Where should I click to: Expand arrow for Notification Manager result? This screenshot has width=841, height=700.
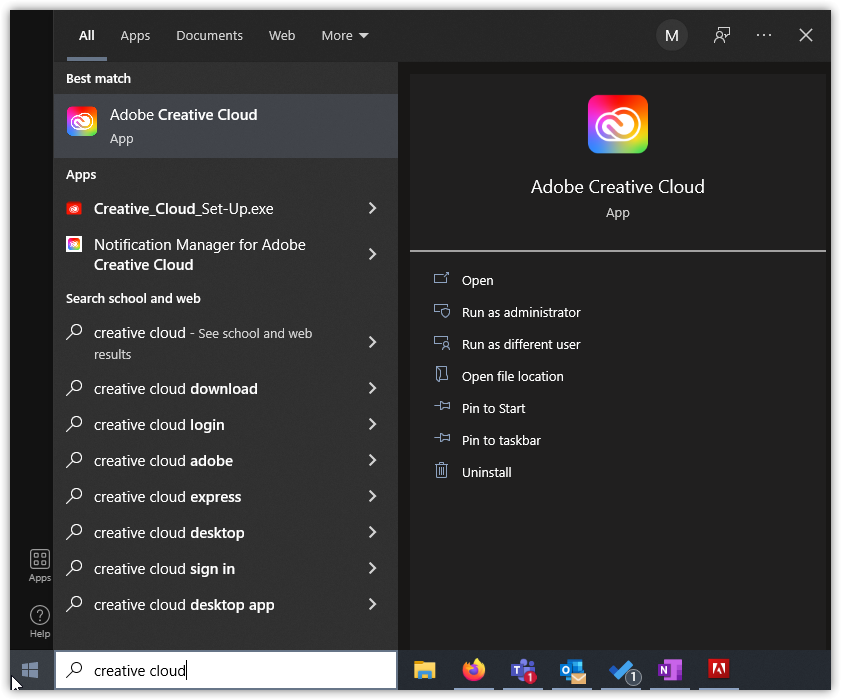tap(372, 254)
